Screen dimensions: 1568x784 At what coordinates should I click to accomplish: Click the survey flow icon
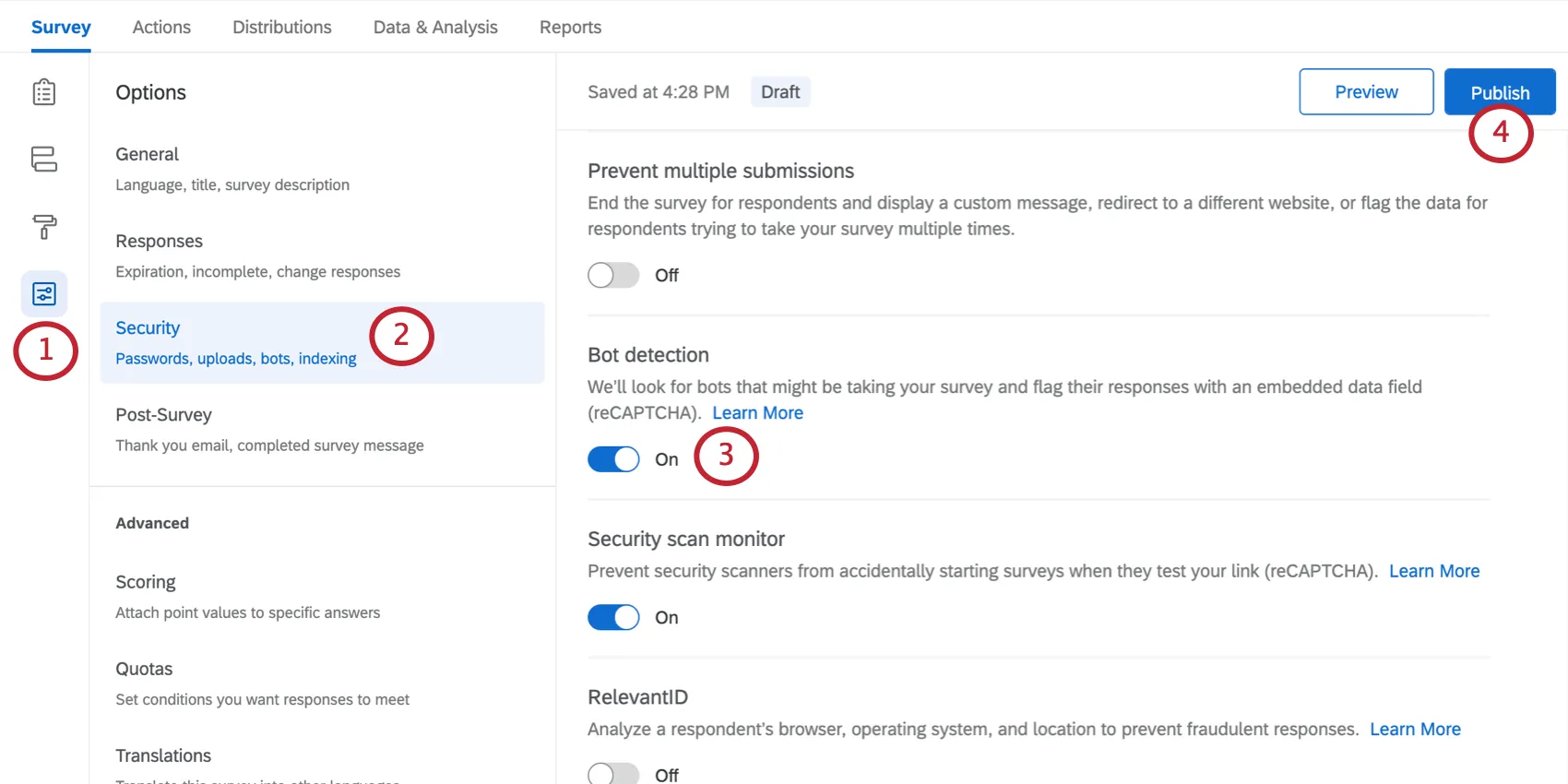(x=44, y=159)
